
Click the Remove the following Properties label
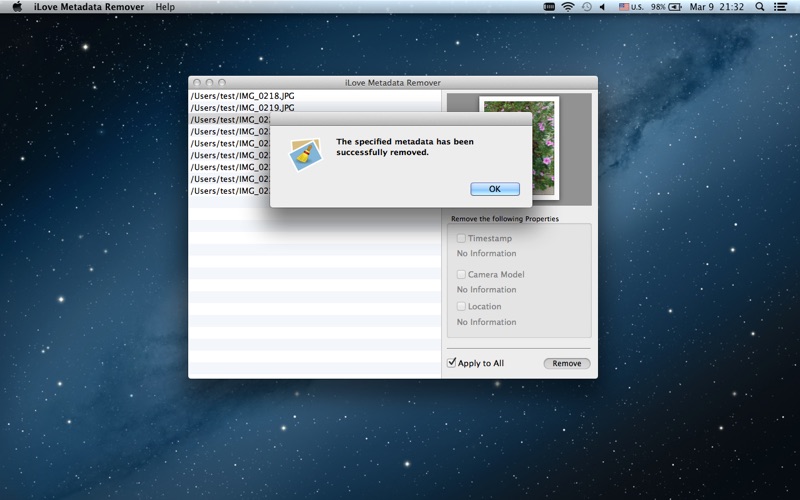pyautogui.click(x=505, y=218)
